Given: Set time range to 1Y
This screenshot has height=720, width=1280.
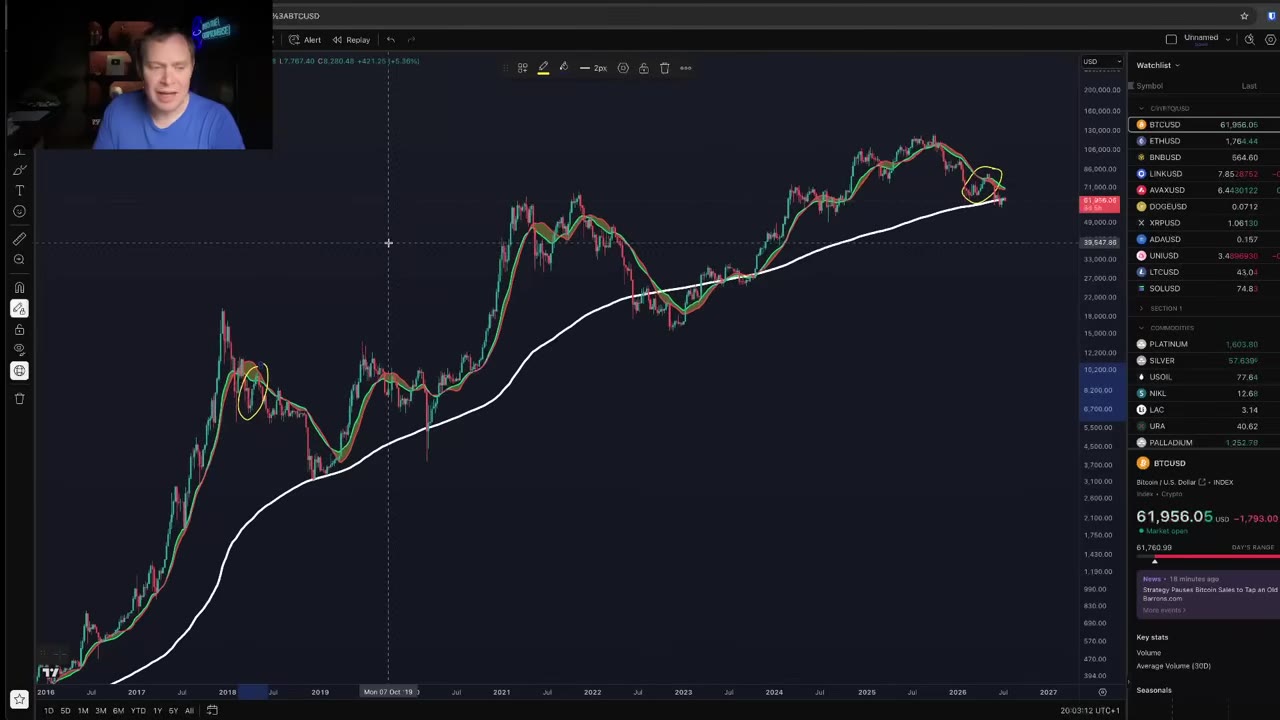Looking at the screenshot, I should 157,710.
